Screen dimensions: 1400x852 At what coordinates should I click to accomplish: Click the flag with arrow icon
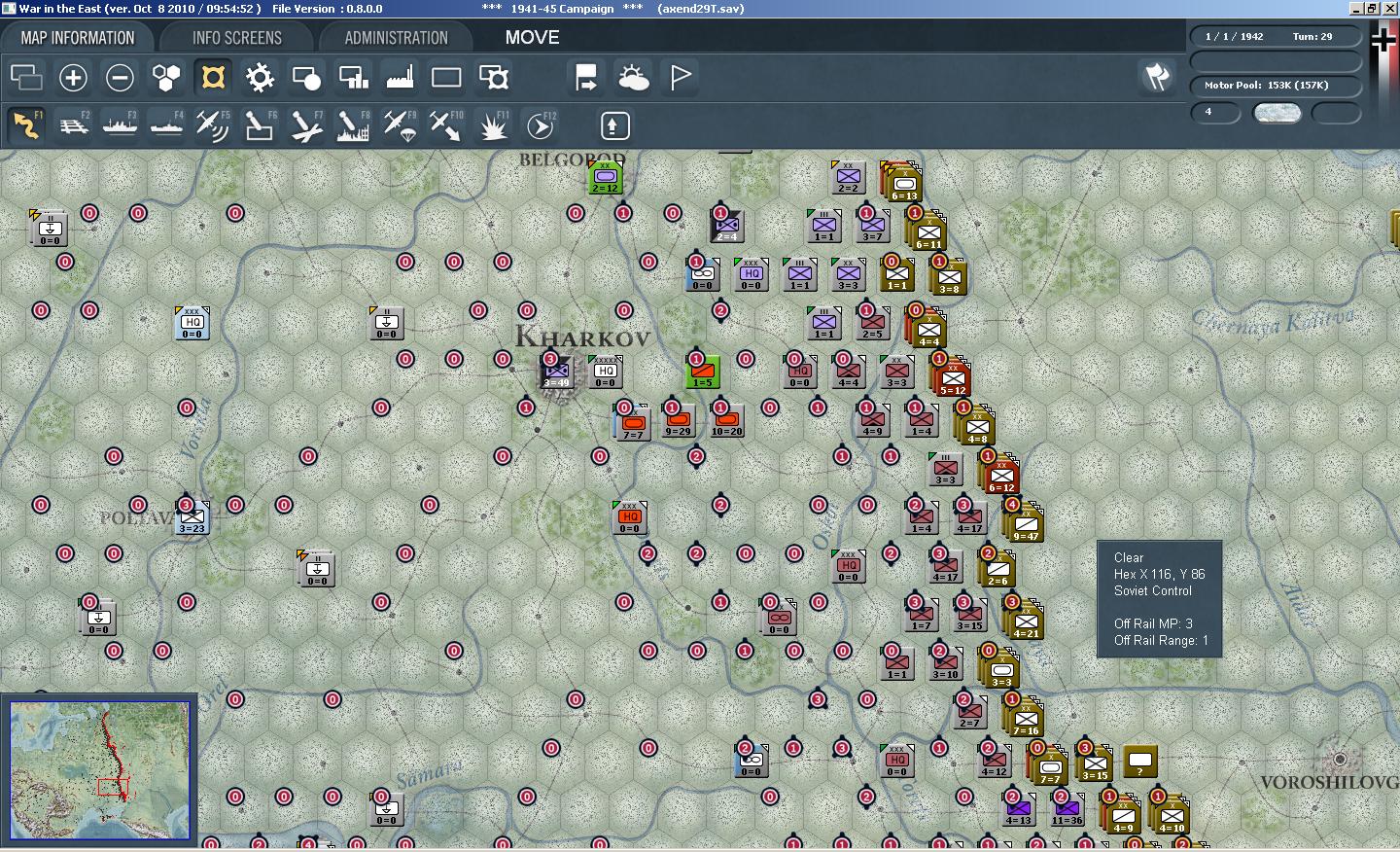click(x=586, y=77)
